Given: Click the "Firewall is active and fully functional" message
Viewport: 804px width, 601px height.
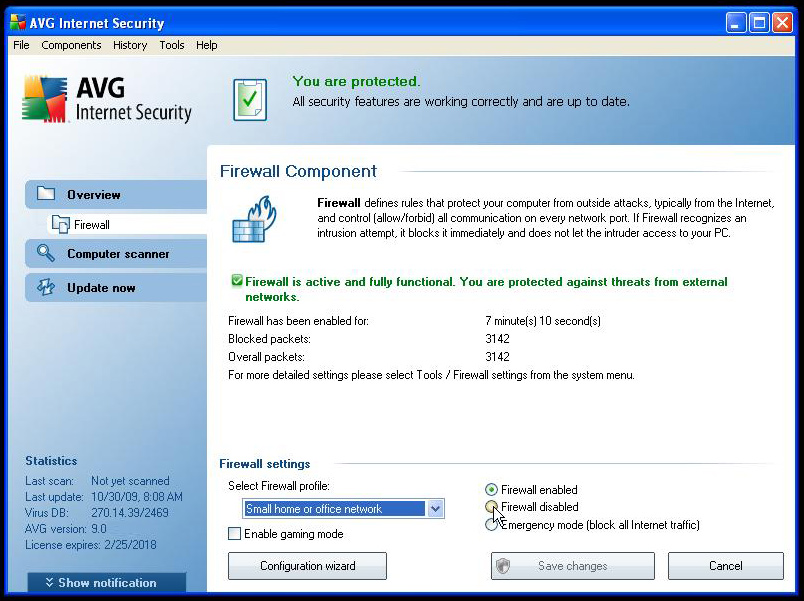Looking at the screenshot, I should pos(486,289).
